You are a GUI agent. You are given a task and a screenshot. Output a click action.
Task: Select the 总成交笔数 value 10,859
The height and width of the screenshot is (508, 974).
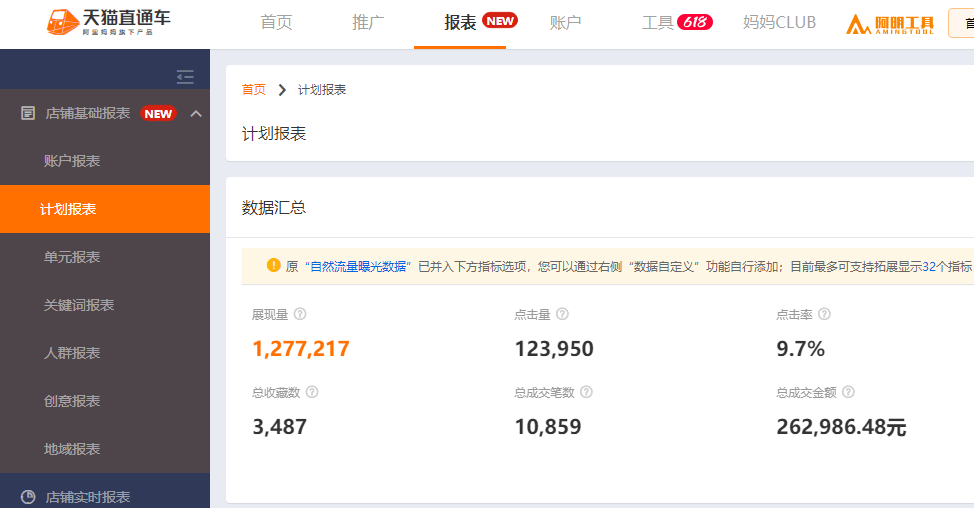[x=548, y=427]
